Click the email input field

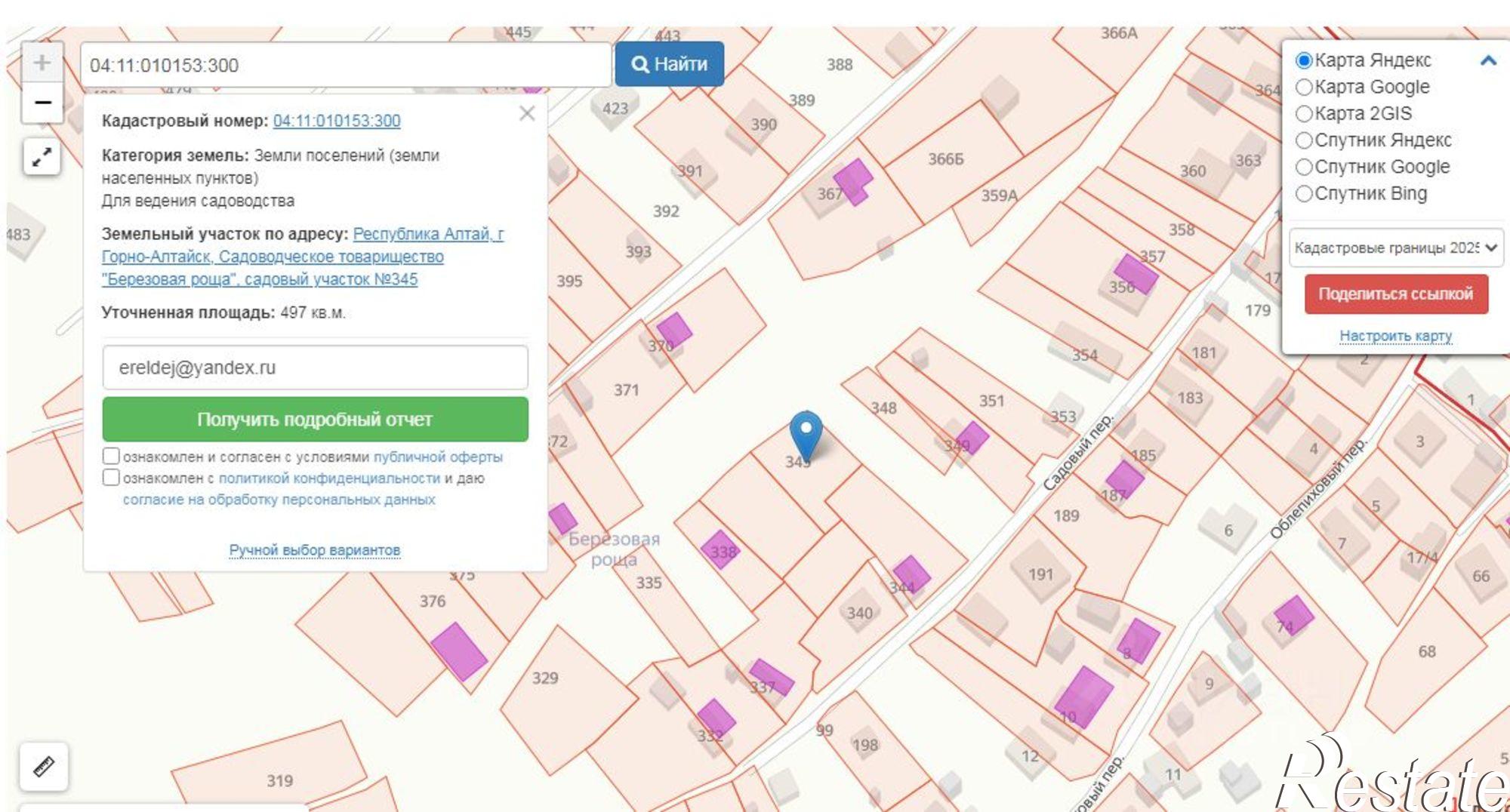point(315,368)
